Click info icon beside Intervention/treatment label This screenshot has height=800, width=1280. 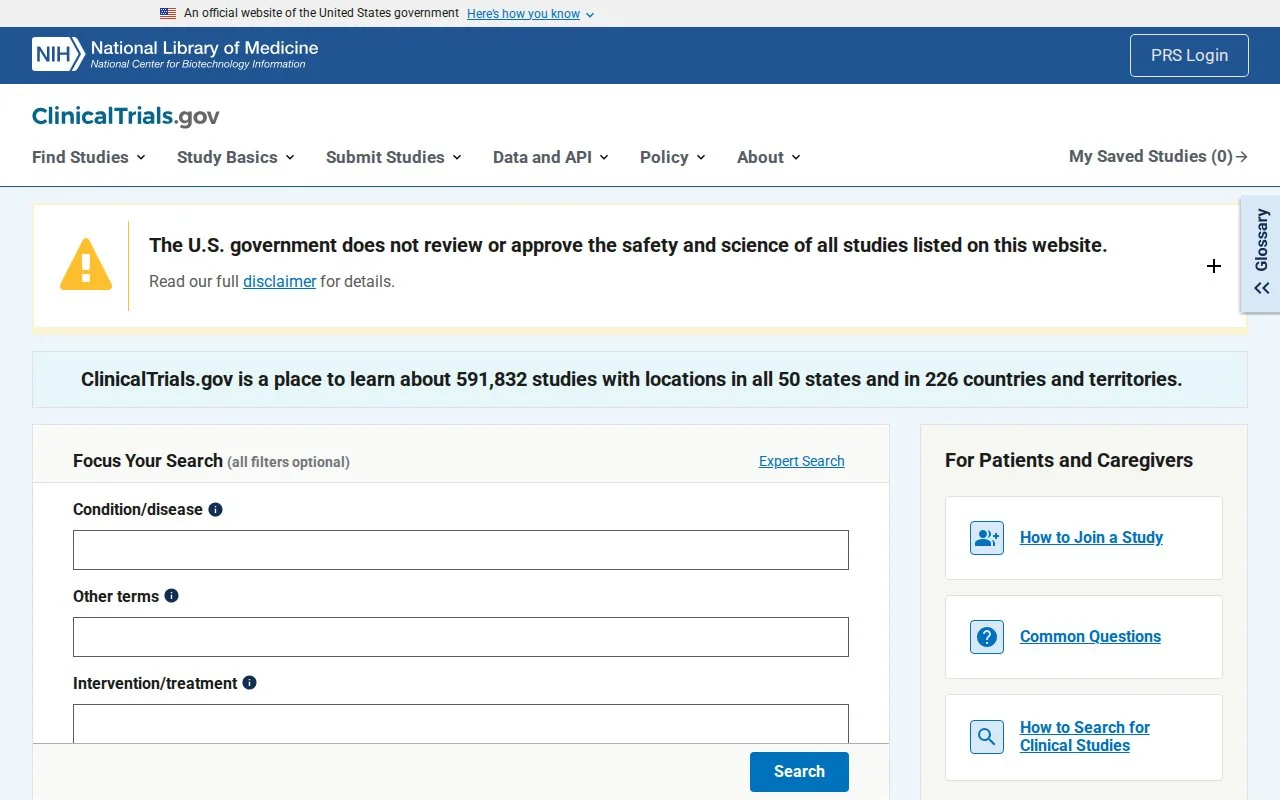click(249, 683)
